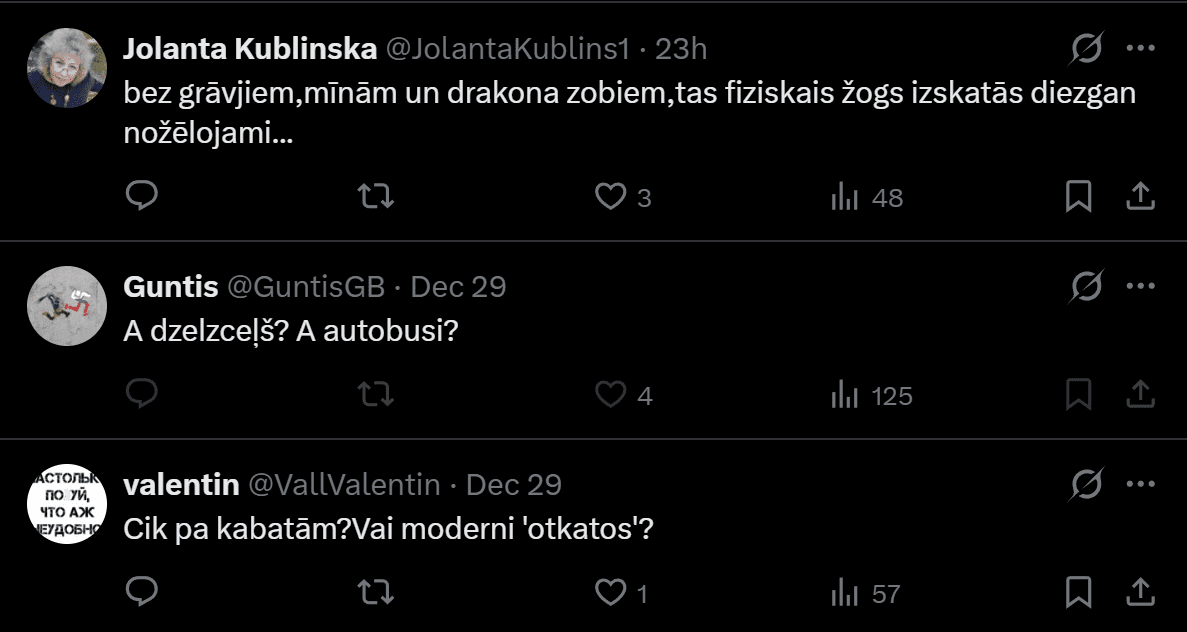Open Guntis's profile avatar
Viewport: 1187px width, 632px height.
(66, 307)
